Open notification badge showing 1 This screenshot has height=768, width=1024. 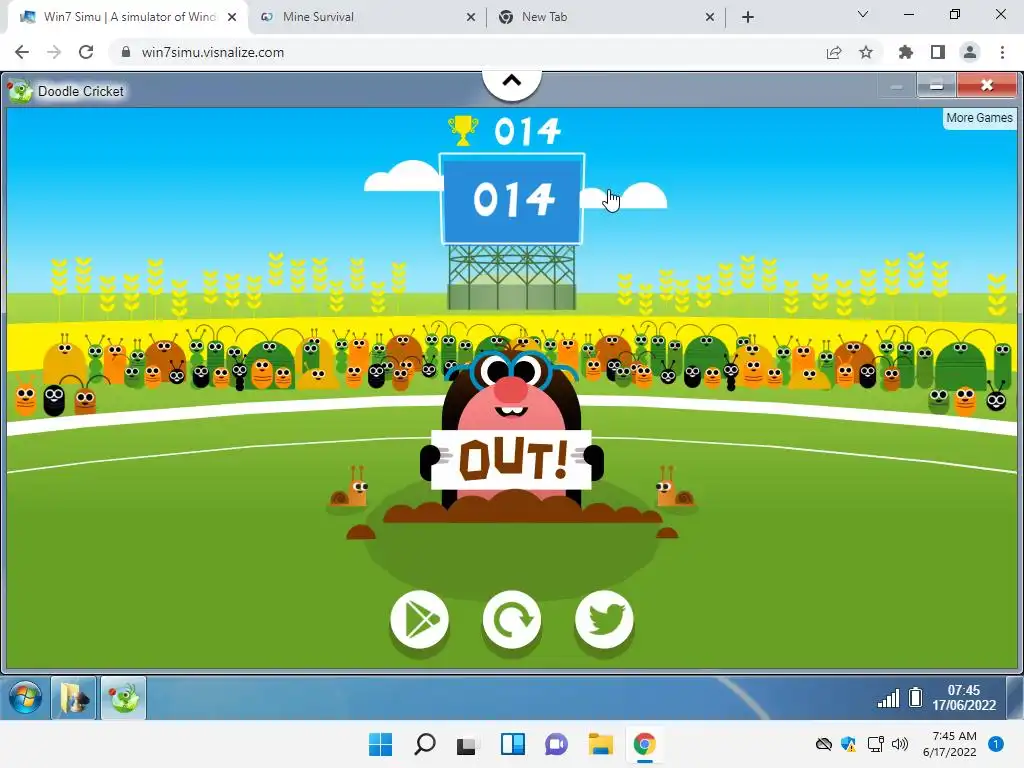click(x=995, y=744)
